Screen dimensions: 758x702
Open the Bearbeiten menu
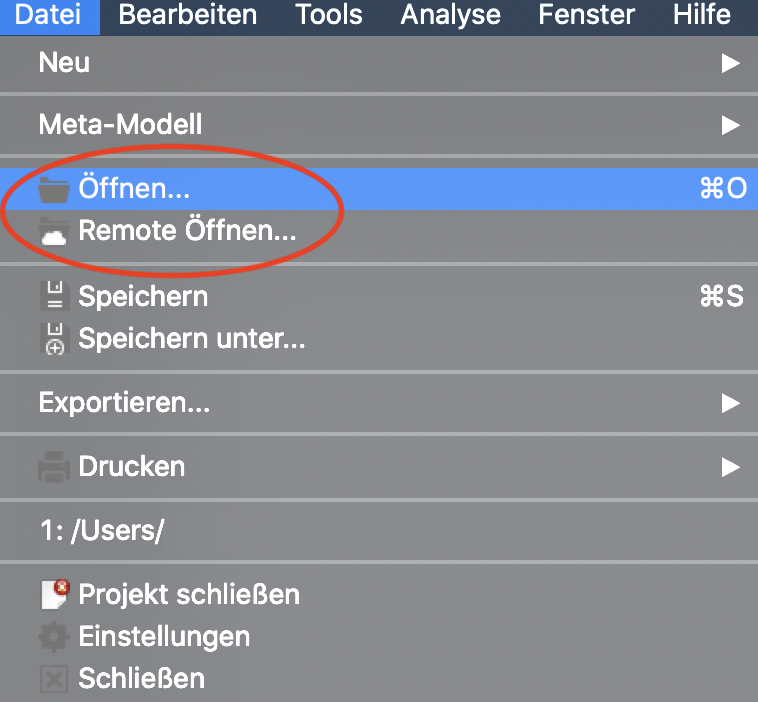pyautogui.click(x=187, y=15)
